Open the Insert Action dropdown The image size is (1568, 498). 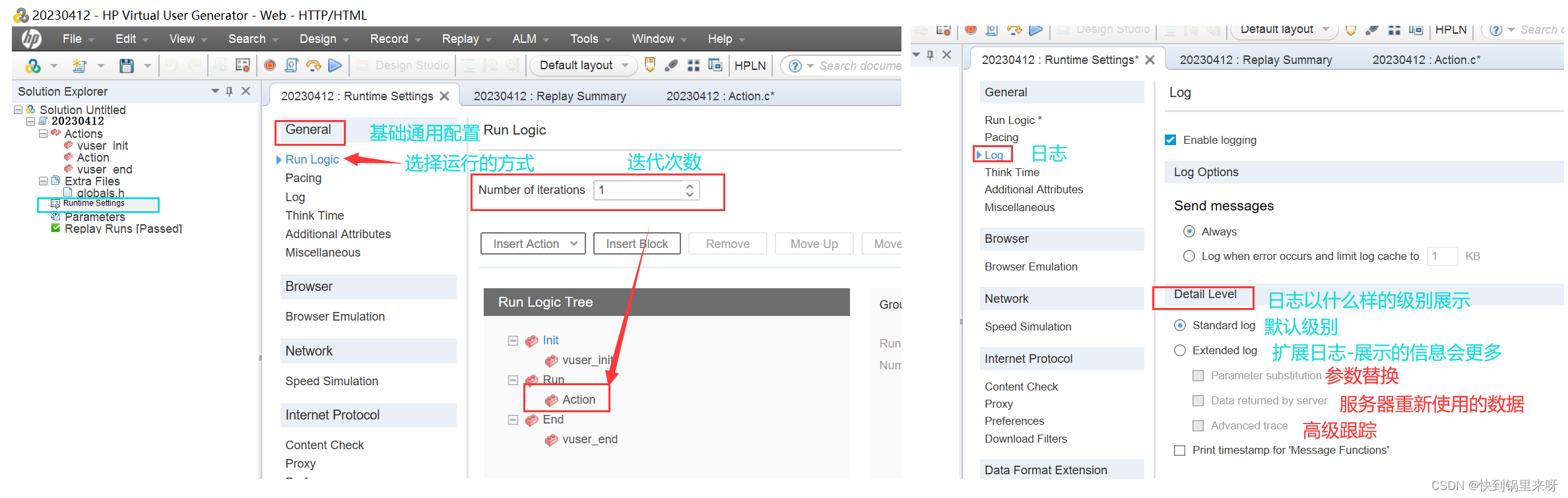[x=533, y=244]
